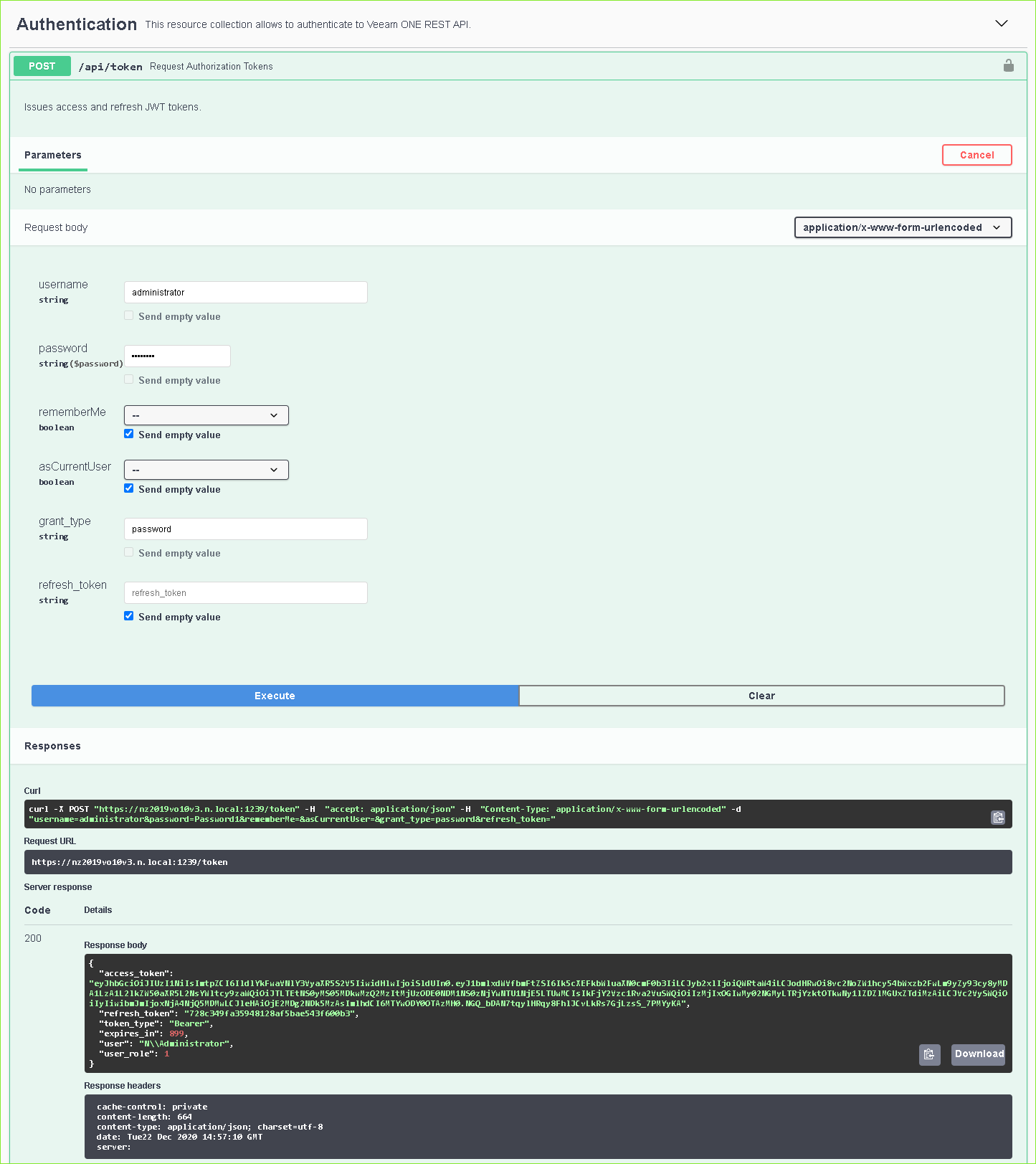Image resolution: width=1036 pixels, height=1164 pixels.
Task: Click the cache-control: private header line
Action: click(152, 1107)
